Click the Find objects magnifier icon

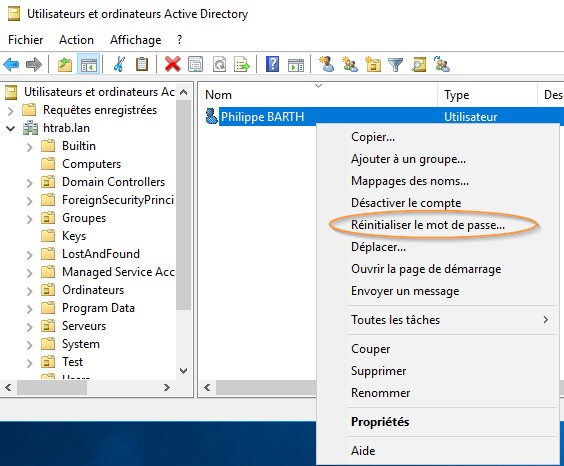coord(419,65)
